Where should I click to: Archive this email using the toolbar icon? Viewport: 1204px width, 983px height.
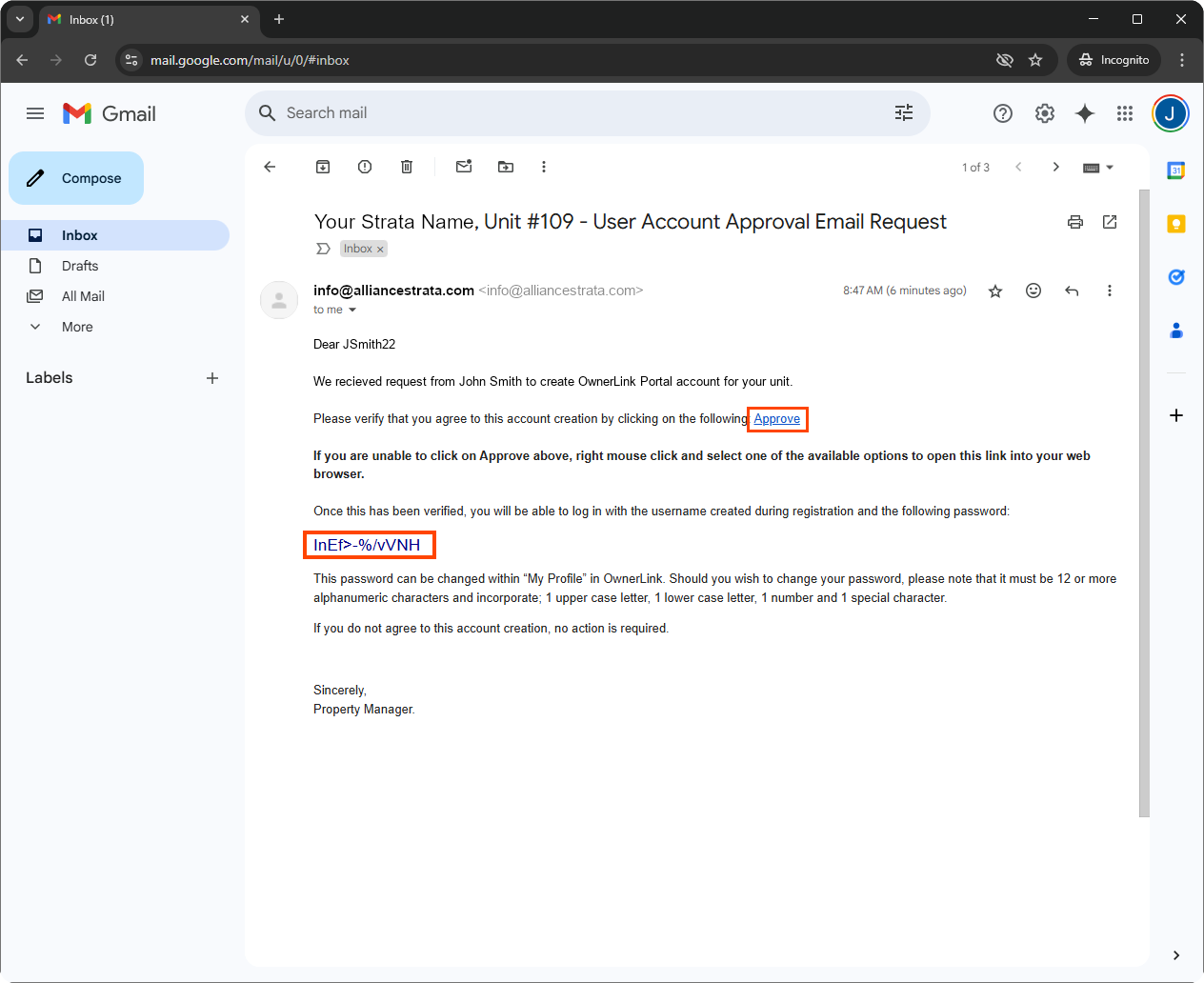tap(323, 167)
